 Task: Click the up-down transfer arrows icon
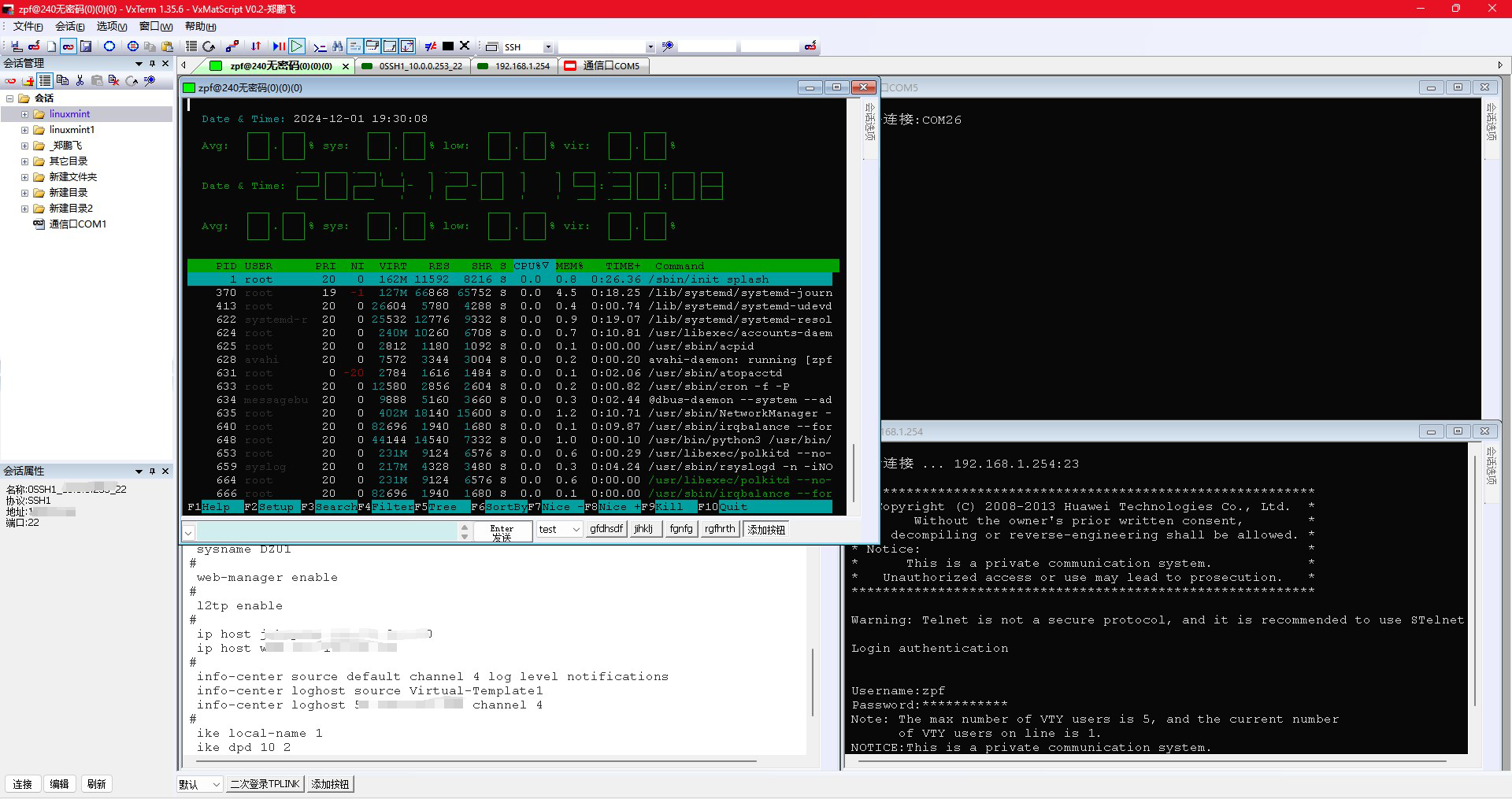[x=256, y=46]
